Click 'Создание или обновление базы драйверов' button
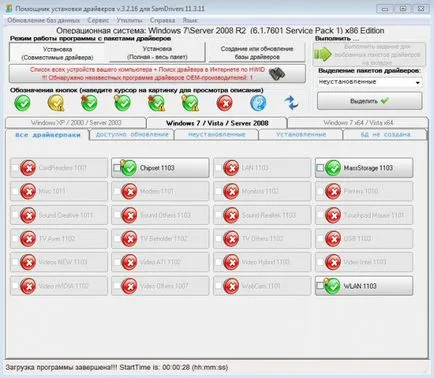The height and width of the screenshot is (378, 434). (x=257, y=53)
